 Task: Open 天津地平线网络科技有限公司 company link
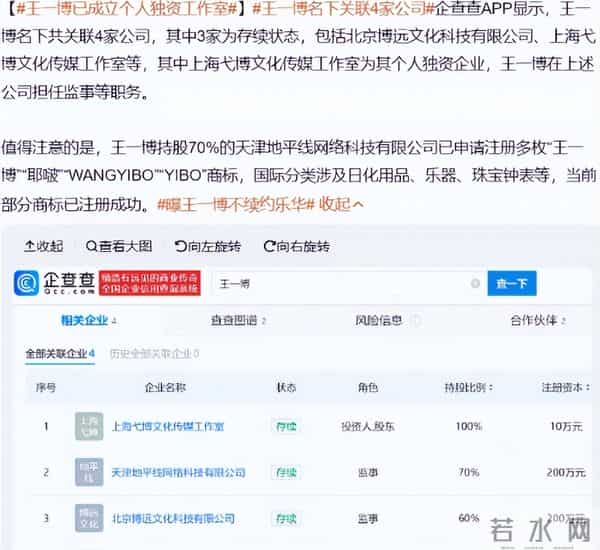pyautogui.click(x=178, y=472)
